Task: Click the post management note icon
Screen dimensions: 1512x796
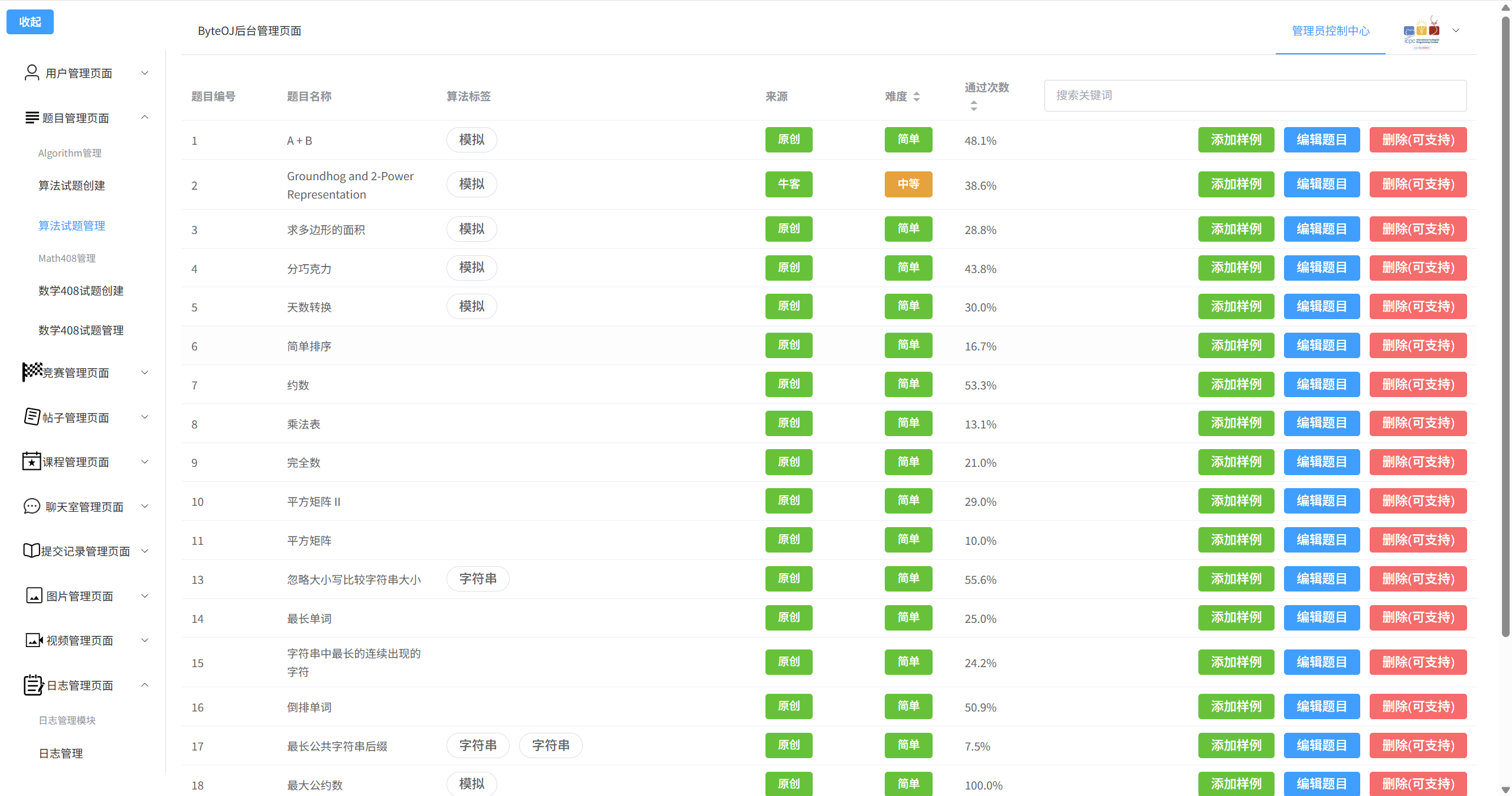Action: 32,417
